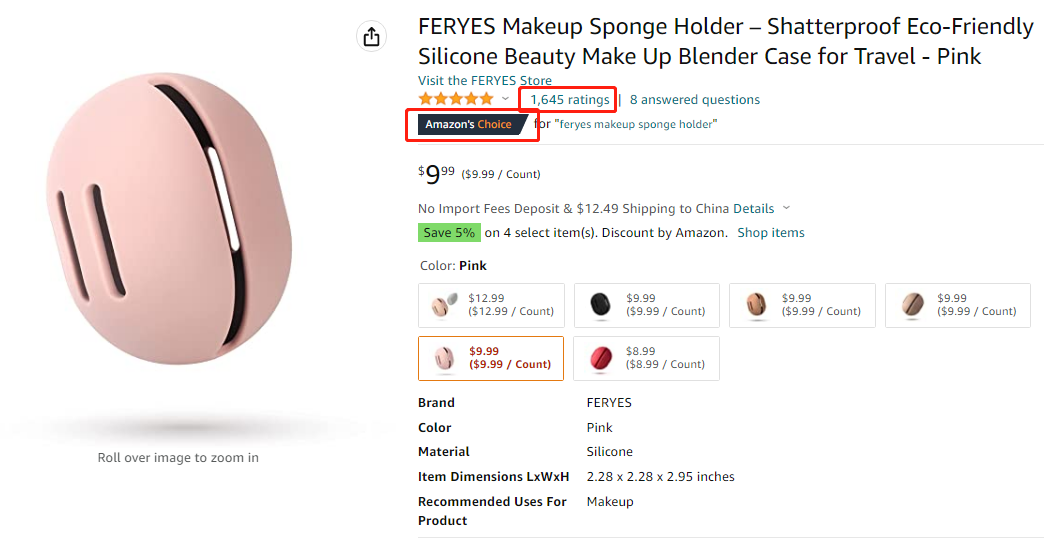Image resolution: width=1044 pixels, height=539 pixels.
Task: Open the shipping Details link
Action: (754, 209)
